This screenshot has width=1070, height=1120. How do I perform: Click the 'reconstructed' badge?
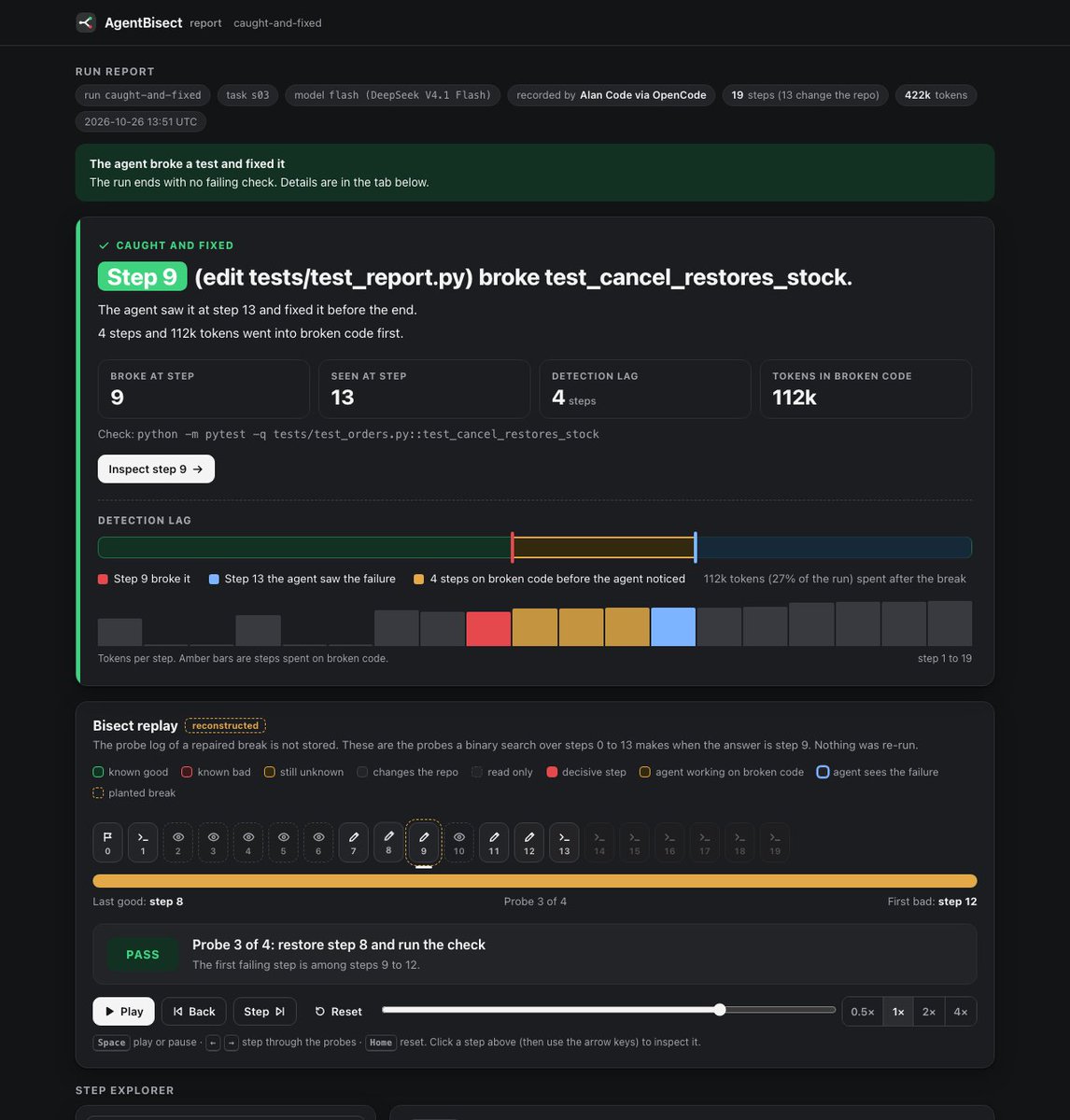pyautogui.click(x=225, y=725)
